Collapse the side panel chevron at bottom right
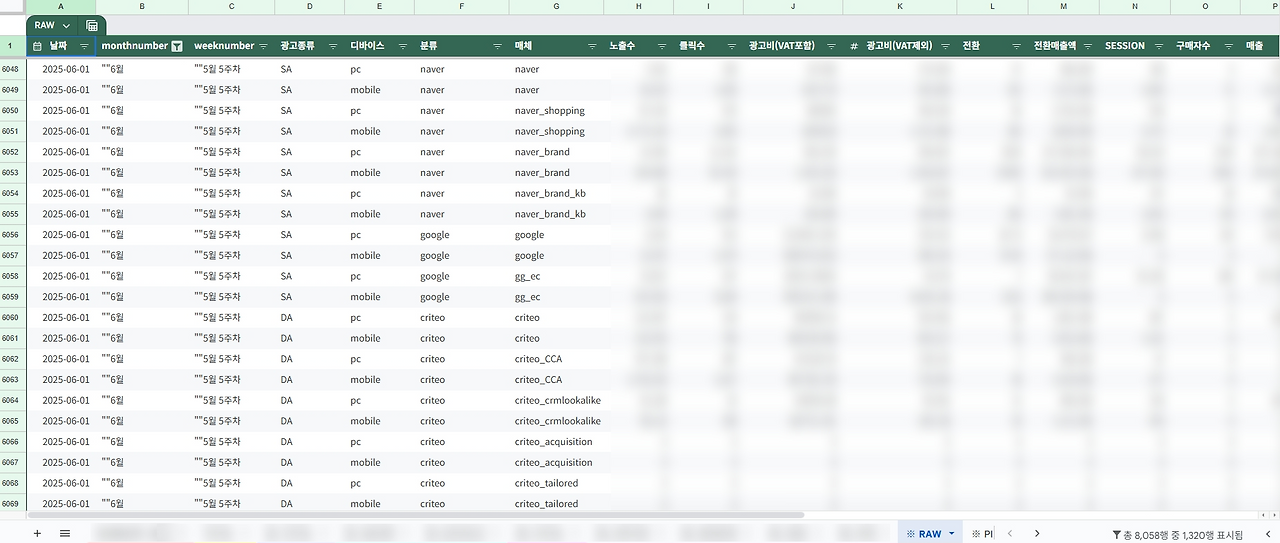The image size is (1280, 543). coord(1268,533)
